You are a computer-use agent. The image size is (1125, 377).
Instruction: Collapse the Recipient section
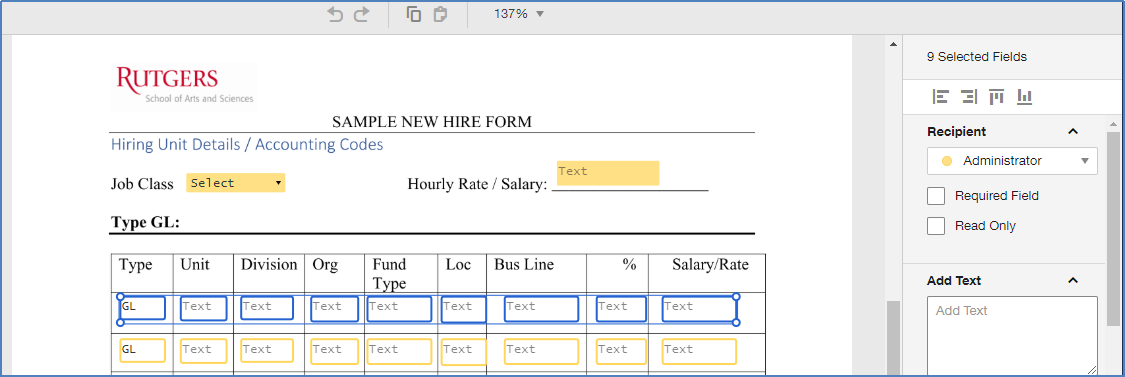point(1073,131)
